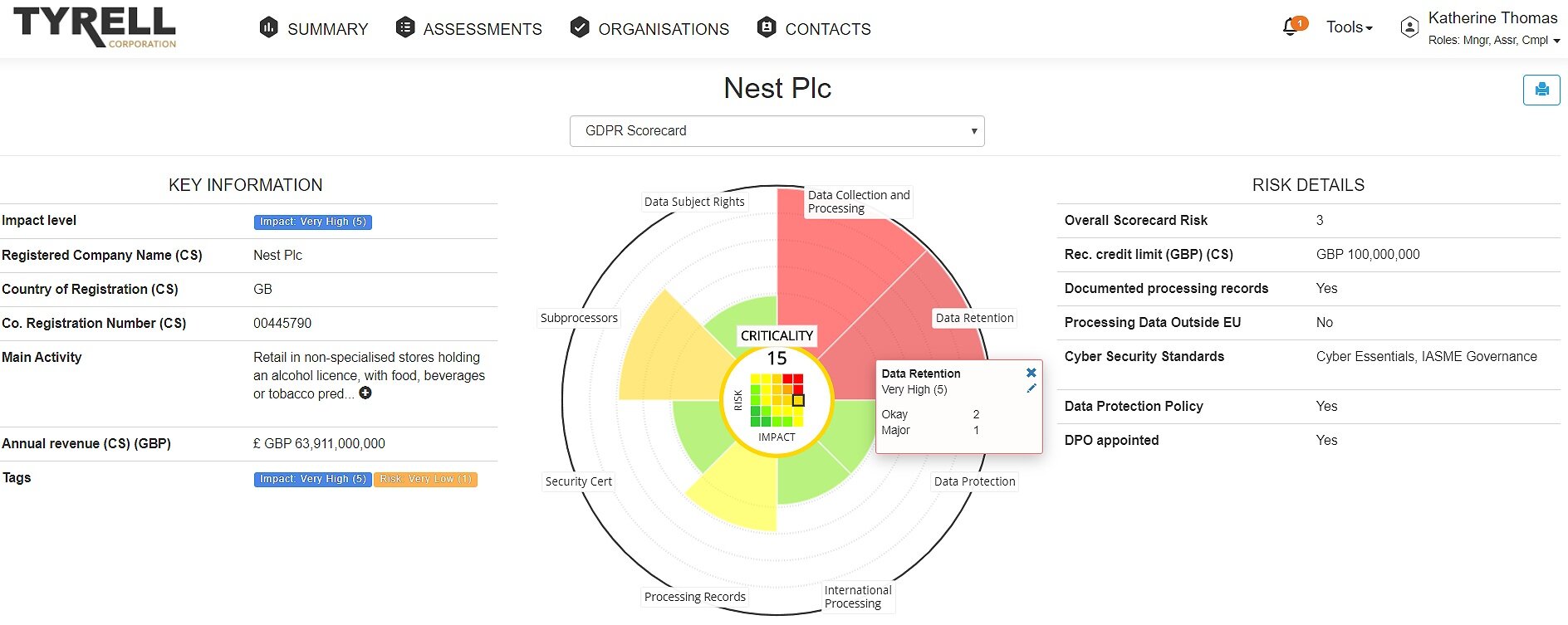Select the Data Subject Rights chart label
Image resolution: width=1568 pixels, height=625 pixels.
pyautogui.click(x=694, y=202)
